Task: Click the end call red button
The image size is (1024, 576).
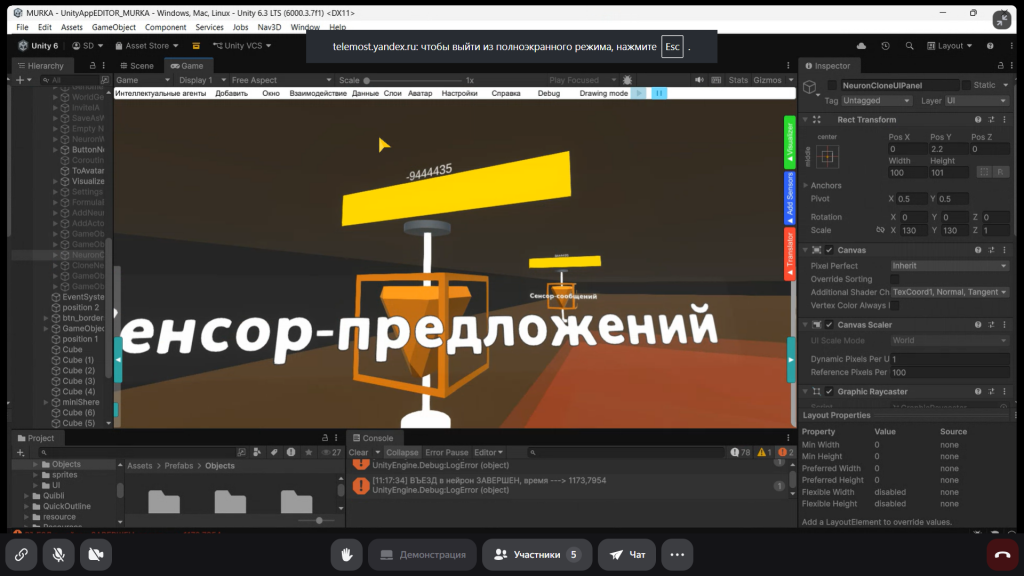Action: click(x=1003, y=554)
